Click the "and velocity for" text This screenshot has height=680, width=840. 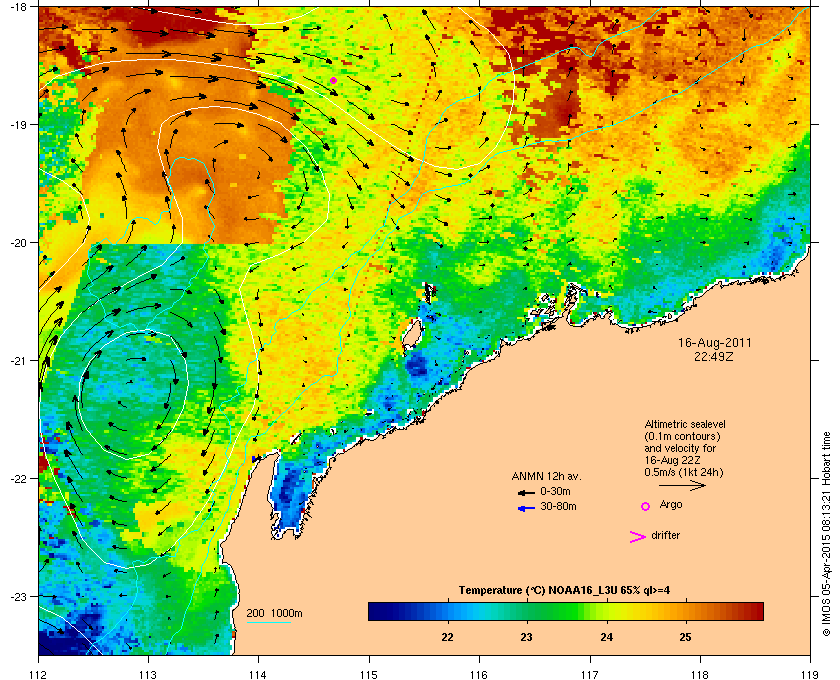tap(680, 448)
